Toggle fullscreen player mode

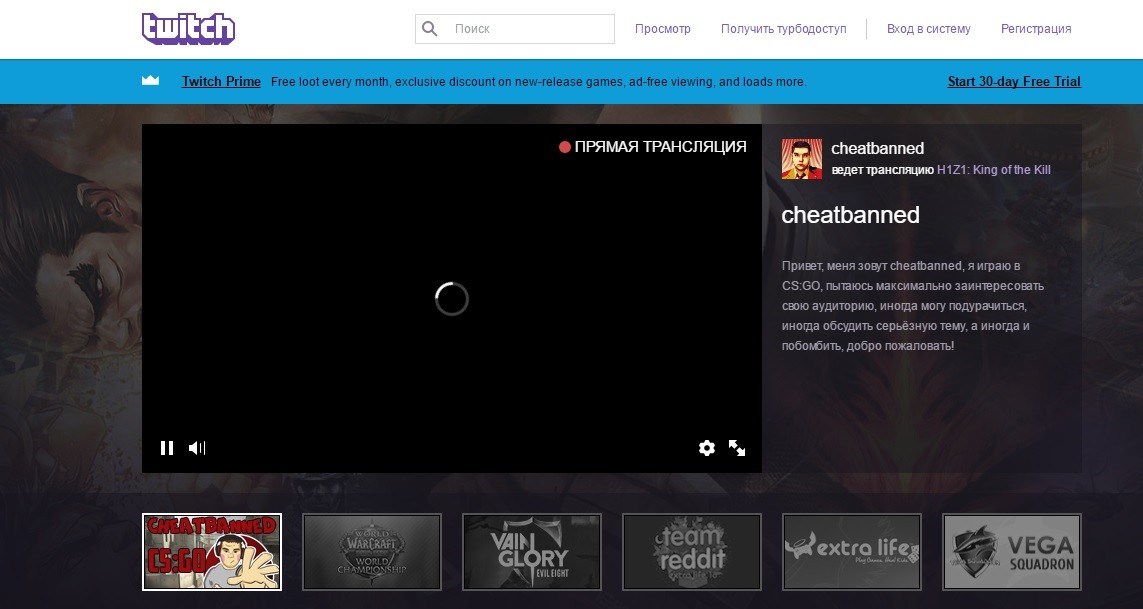click(737, 448)
